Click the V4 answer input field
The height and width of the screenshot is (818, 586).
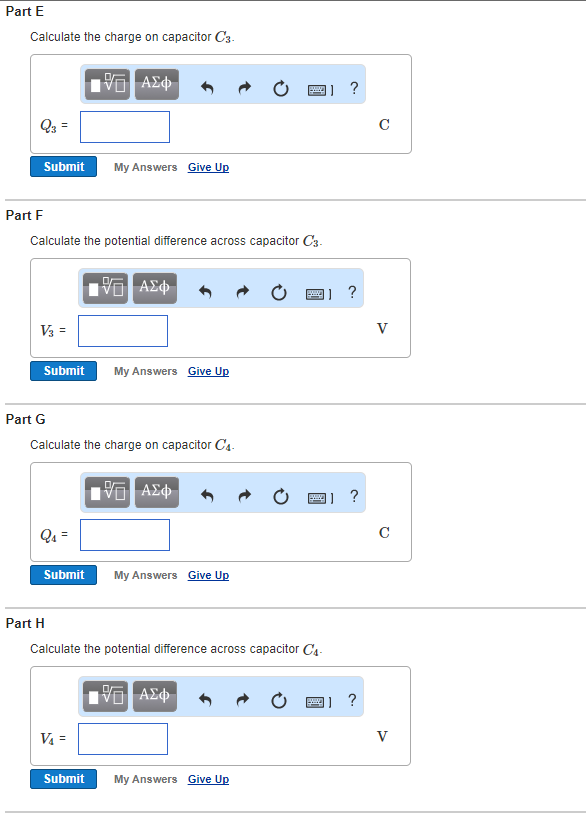click(x=123, y=739)
